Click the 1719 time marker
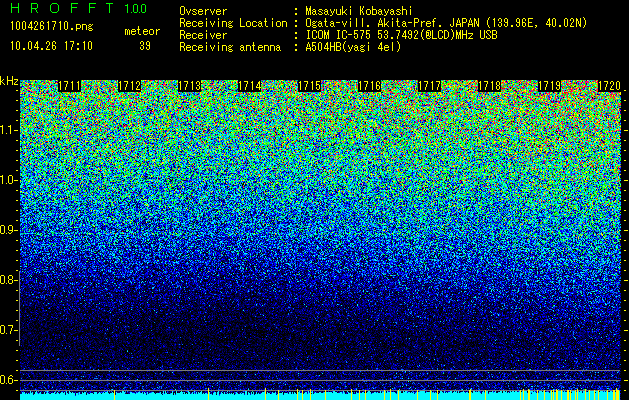 (549, 86)
